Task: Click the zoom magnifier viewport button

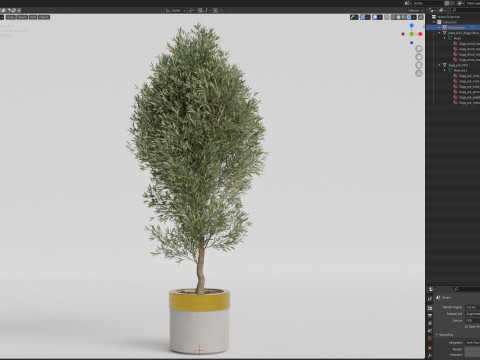Action: pos(419,49)
